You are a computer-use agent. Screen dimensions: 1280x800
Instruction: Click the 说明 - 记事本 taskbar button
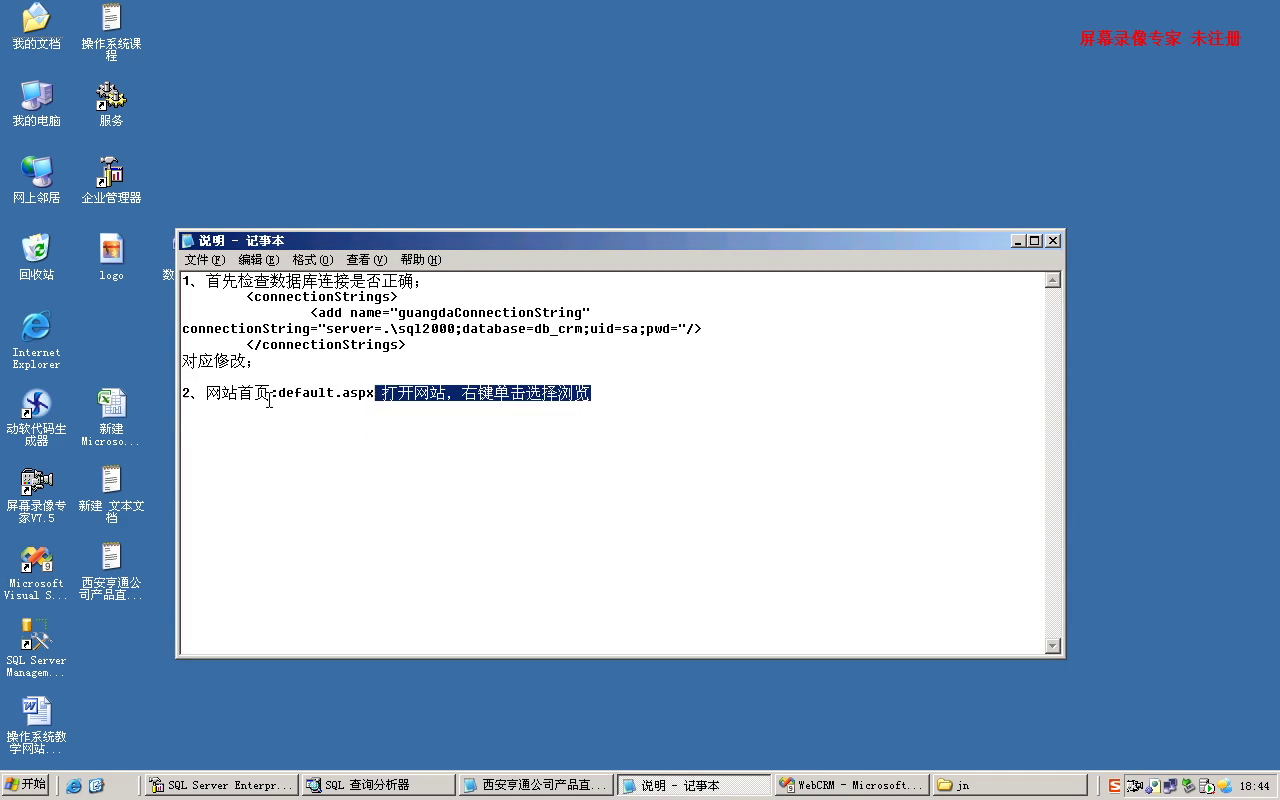point(693,786)
